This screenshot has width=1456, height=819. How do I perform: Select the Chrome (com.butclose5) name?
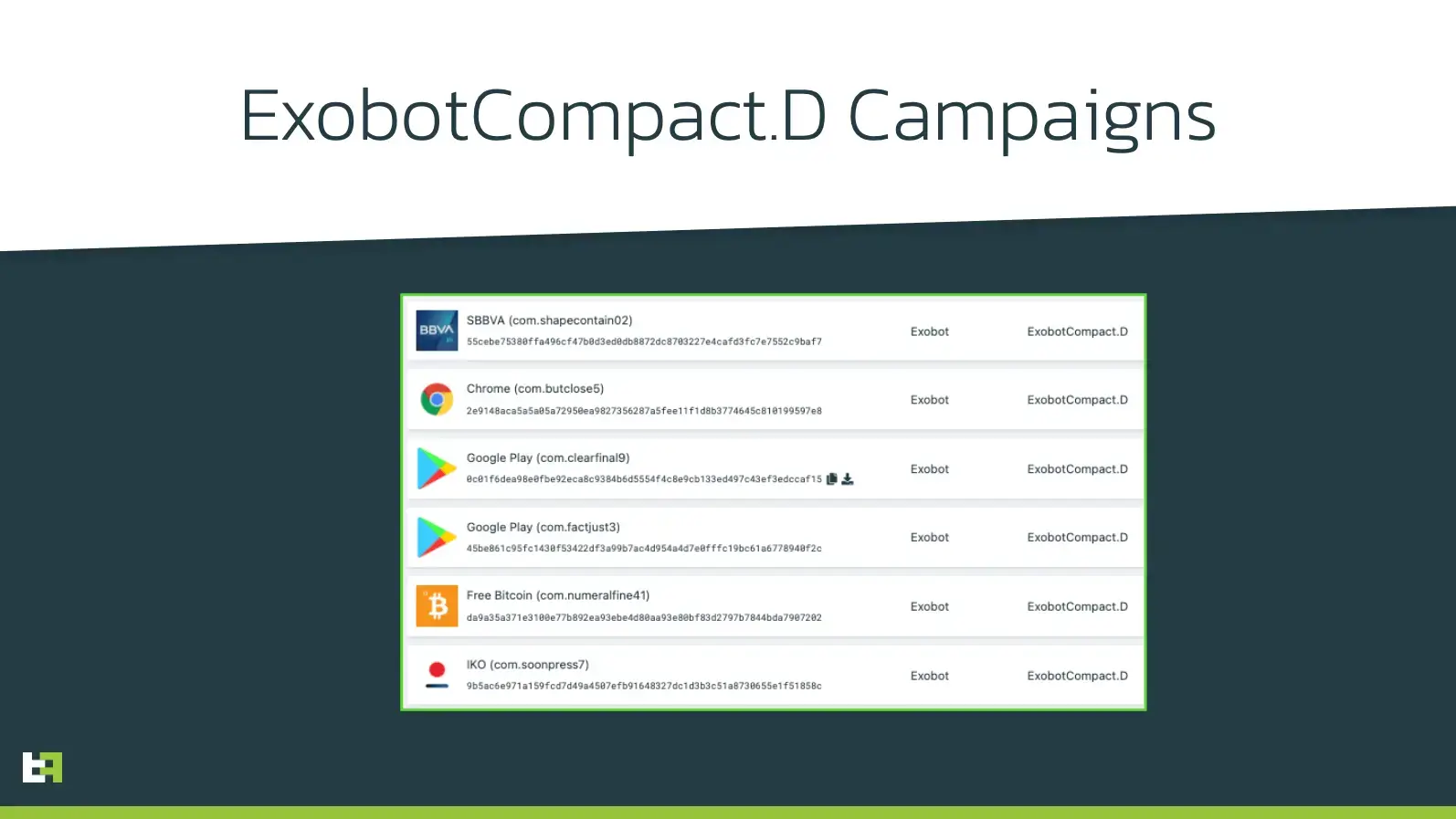[535, 389]
